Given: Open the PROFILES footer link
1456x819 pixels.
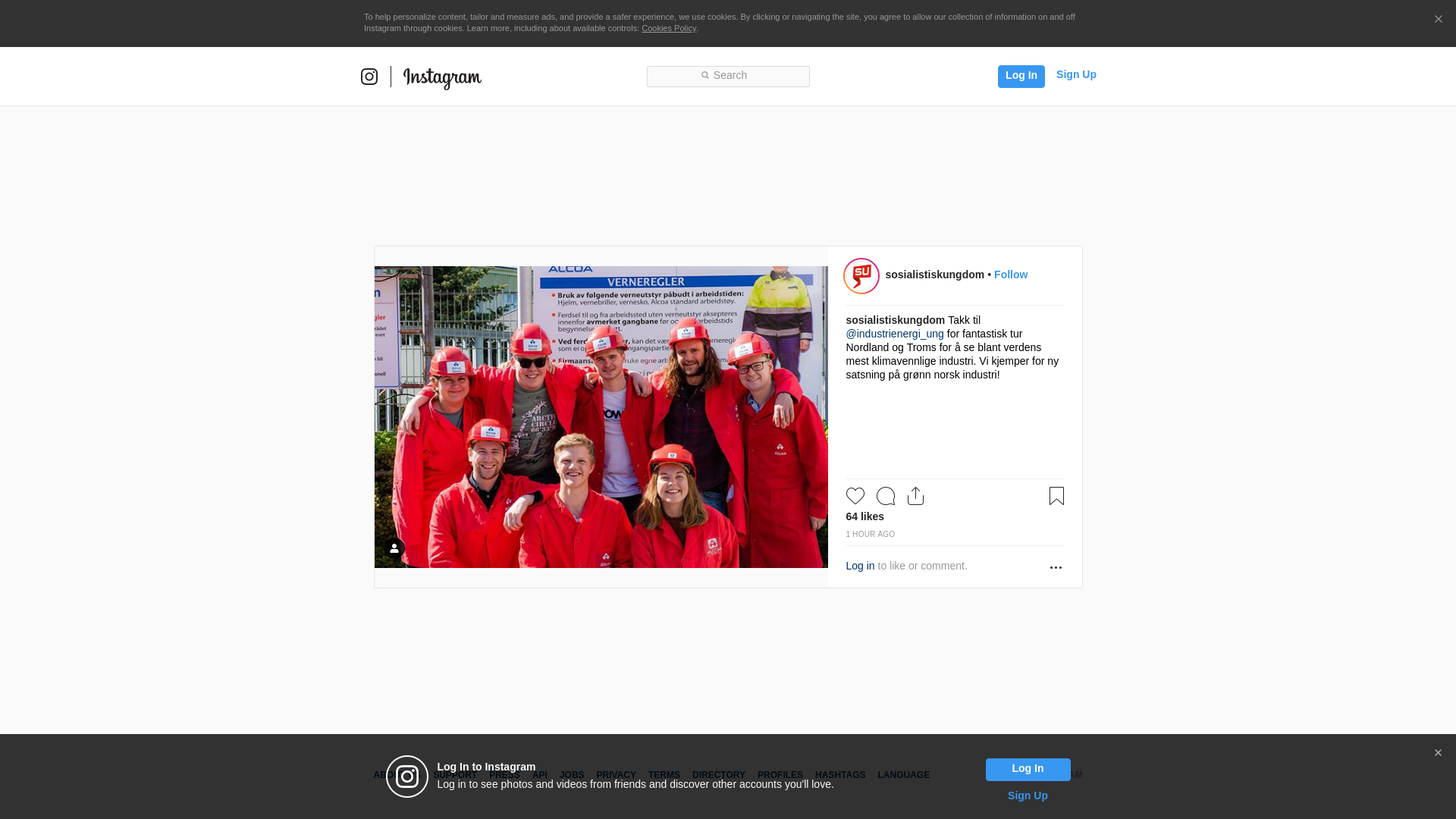Looking at the screenshot, I should click(780, 775).
